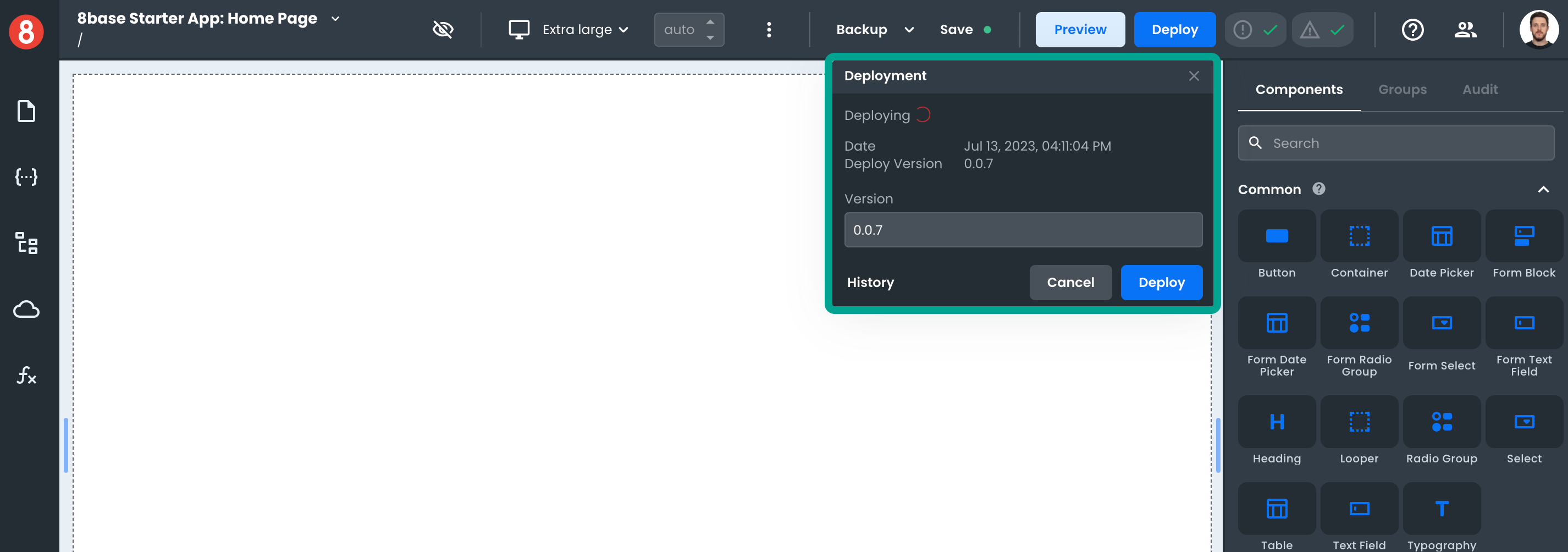
Task: Collapse the Common components section
Action: [1543, 190]
